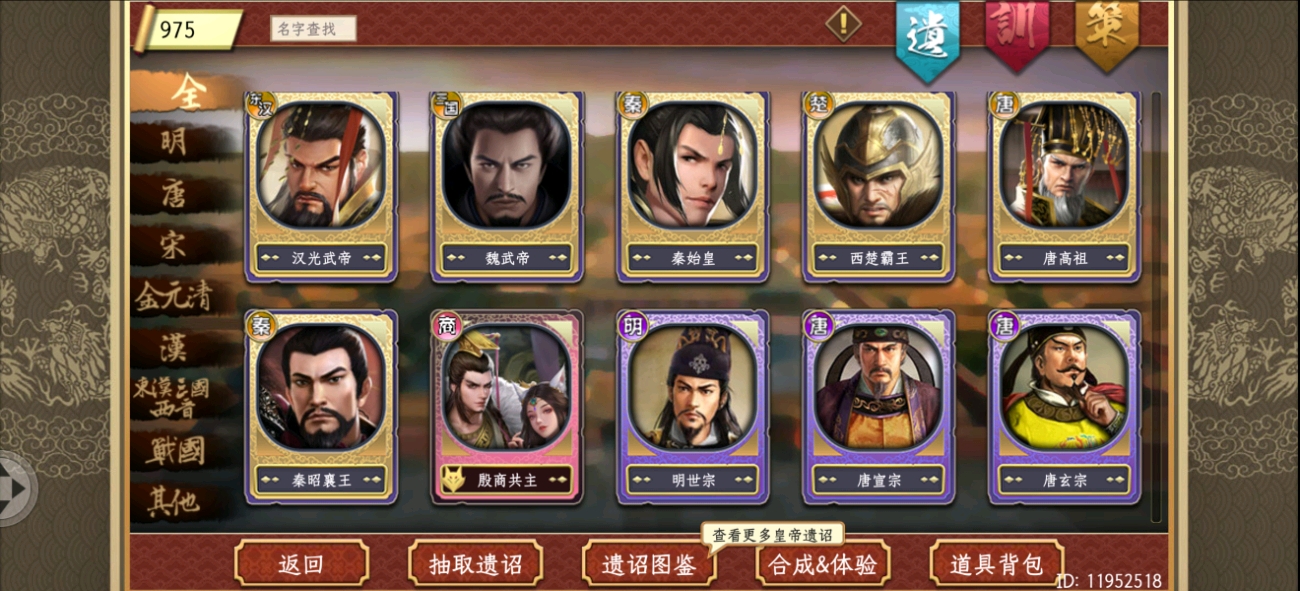Select the 秦始皇 emperor card

(x=693, y=187)
